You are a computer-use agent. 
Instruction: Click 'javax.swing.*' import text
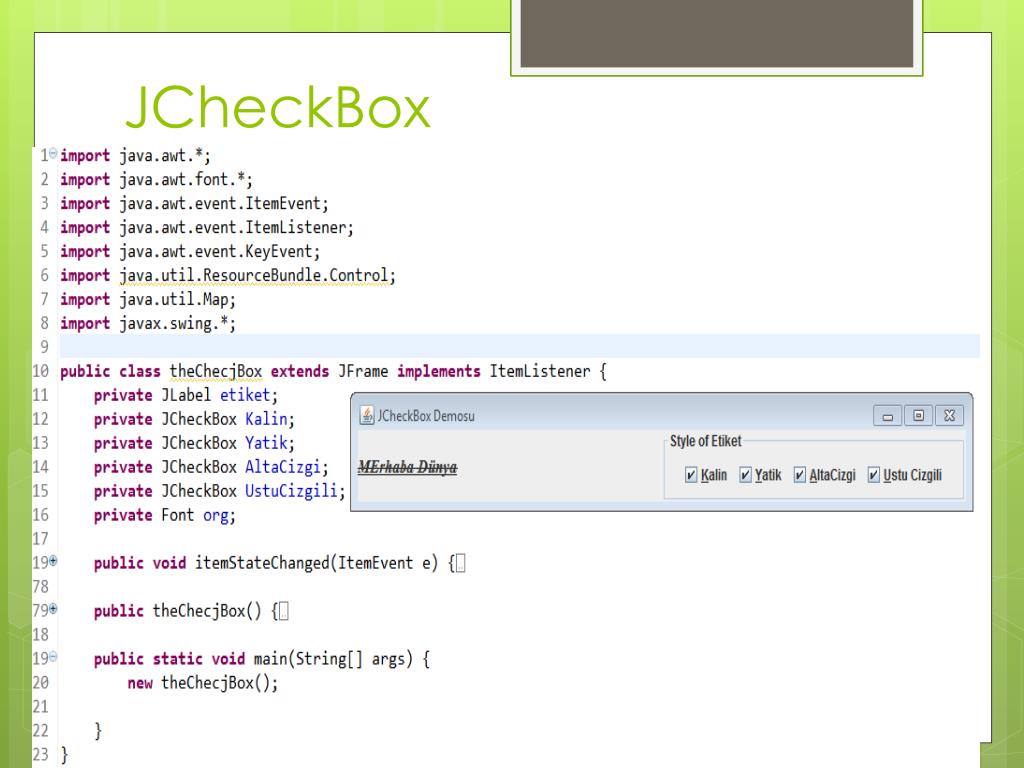click(173, 323)
